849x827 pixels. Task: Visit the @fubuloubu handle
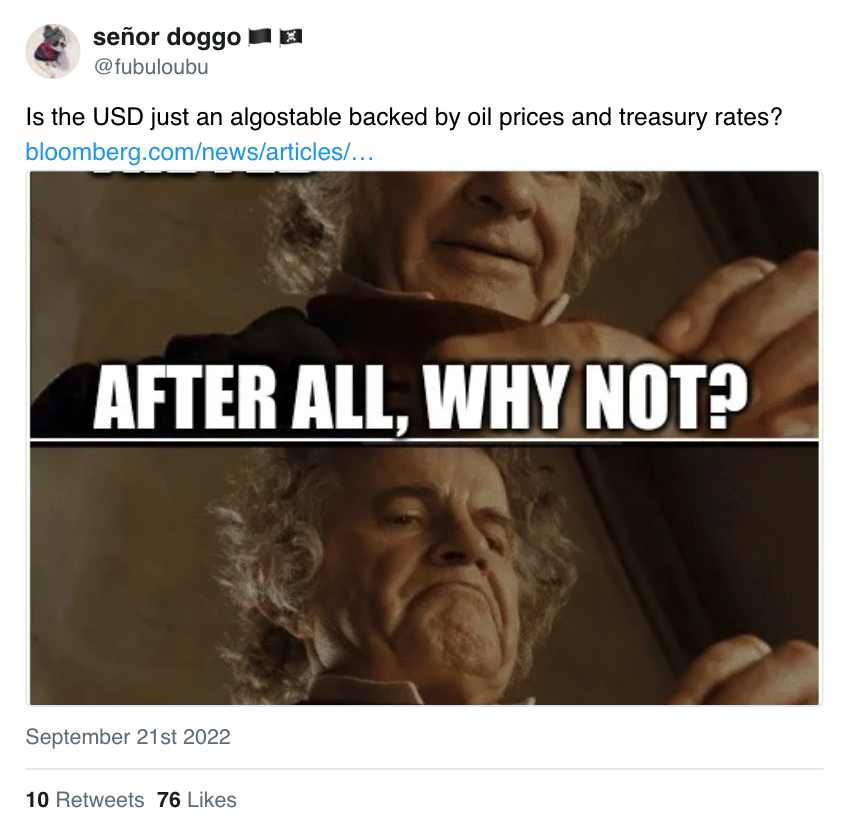pos(151,67)
